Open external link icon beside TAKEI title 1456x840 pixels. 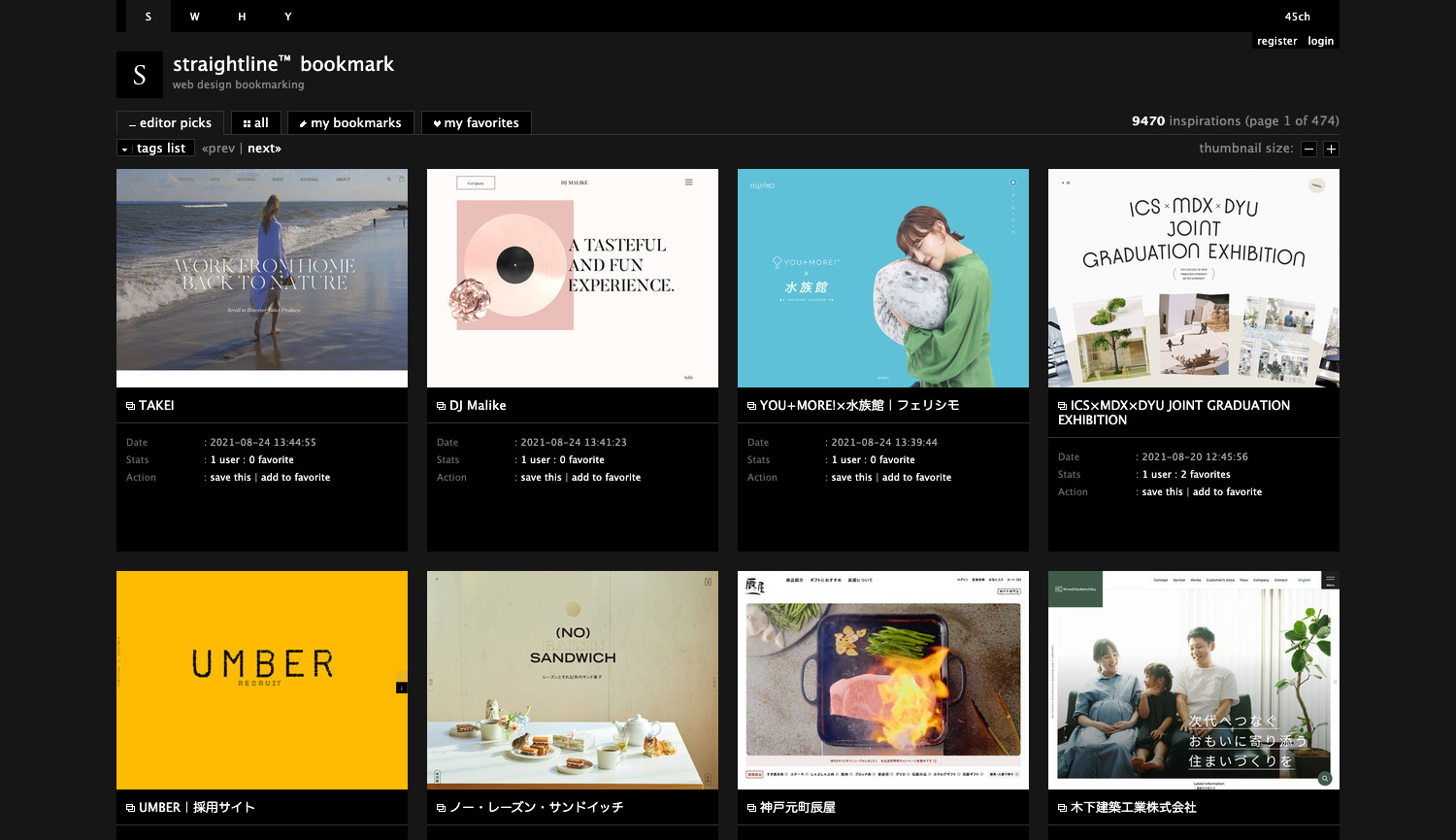(131, 406)
